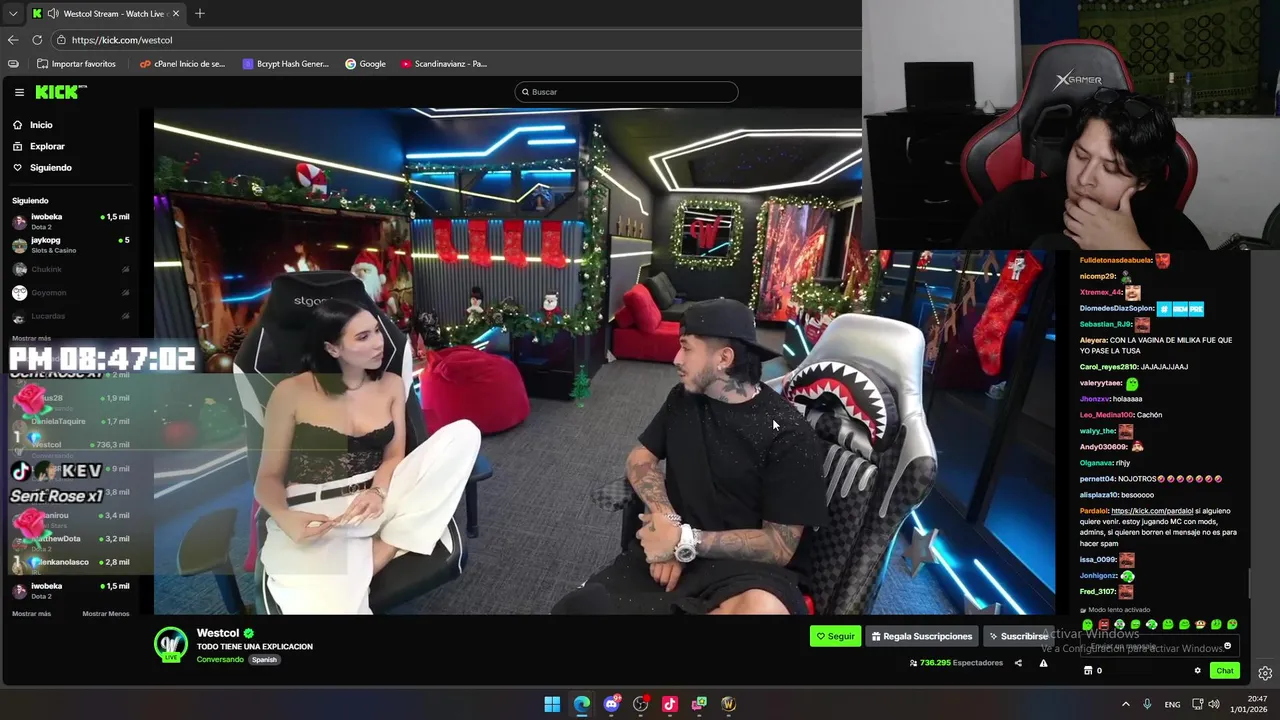Click the Spanish language tag
The image size is (1280, 720).
point(264,660)
